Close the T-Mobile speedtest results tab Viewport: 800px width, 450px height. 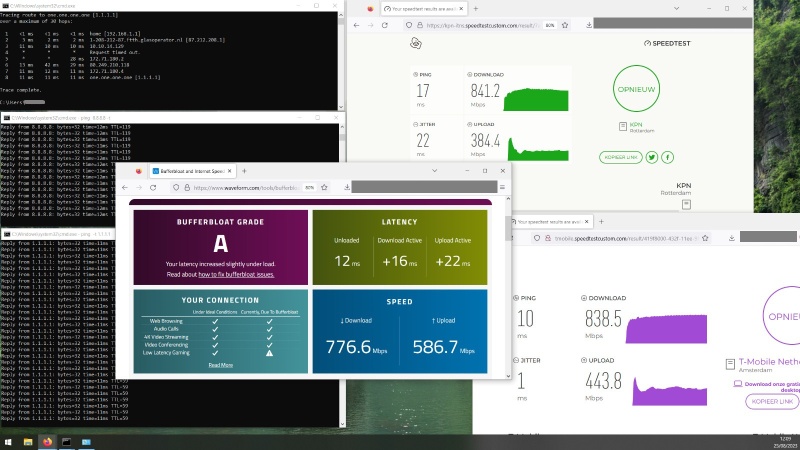(x=586, y=222)
